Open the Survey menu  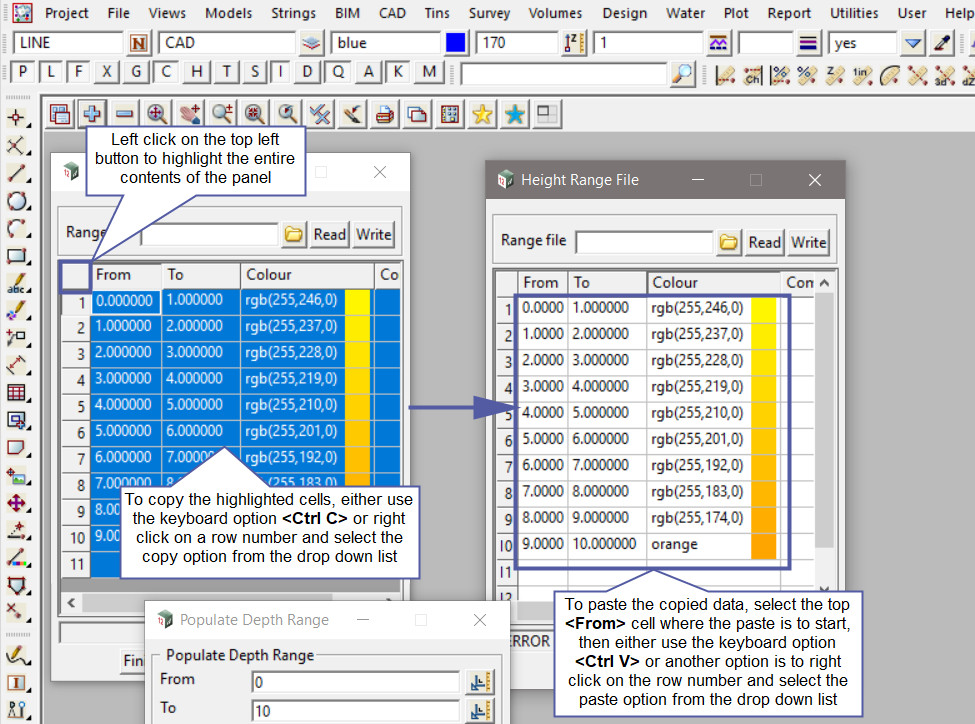[489, 13]
